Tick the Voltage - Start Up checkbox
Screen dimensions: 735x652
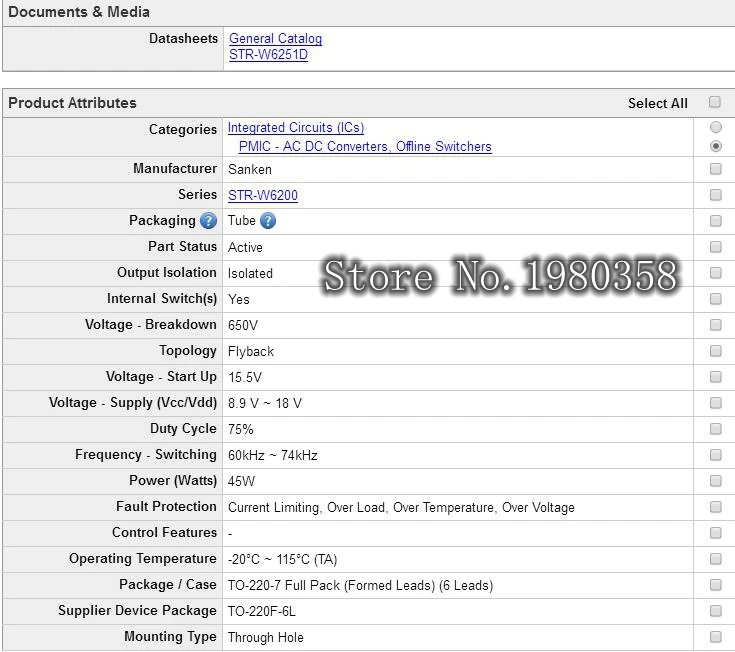pyautogui.click(x=715, y=377)
